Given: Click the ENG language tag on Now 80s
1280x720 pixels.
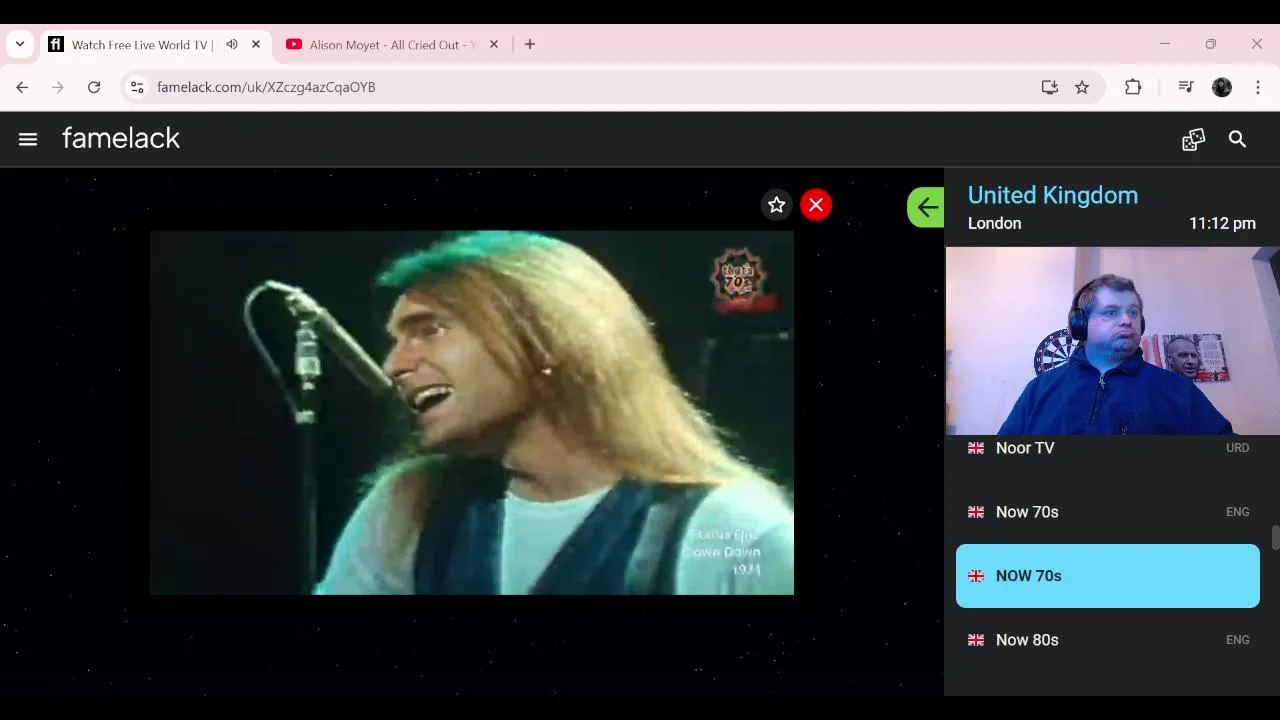Looking at the screenshot, I should coord(1237,640).
